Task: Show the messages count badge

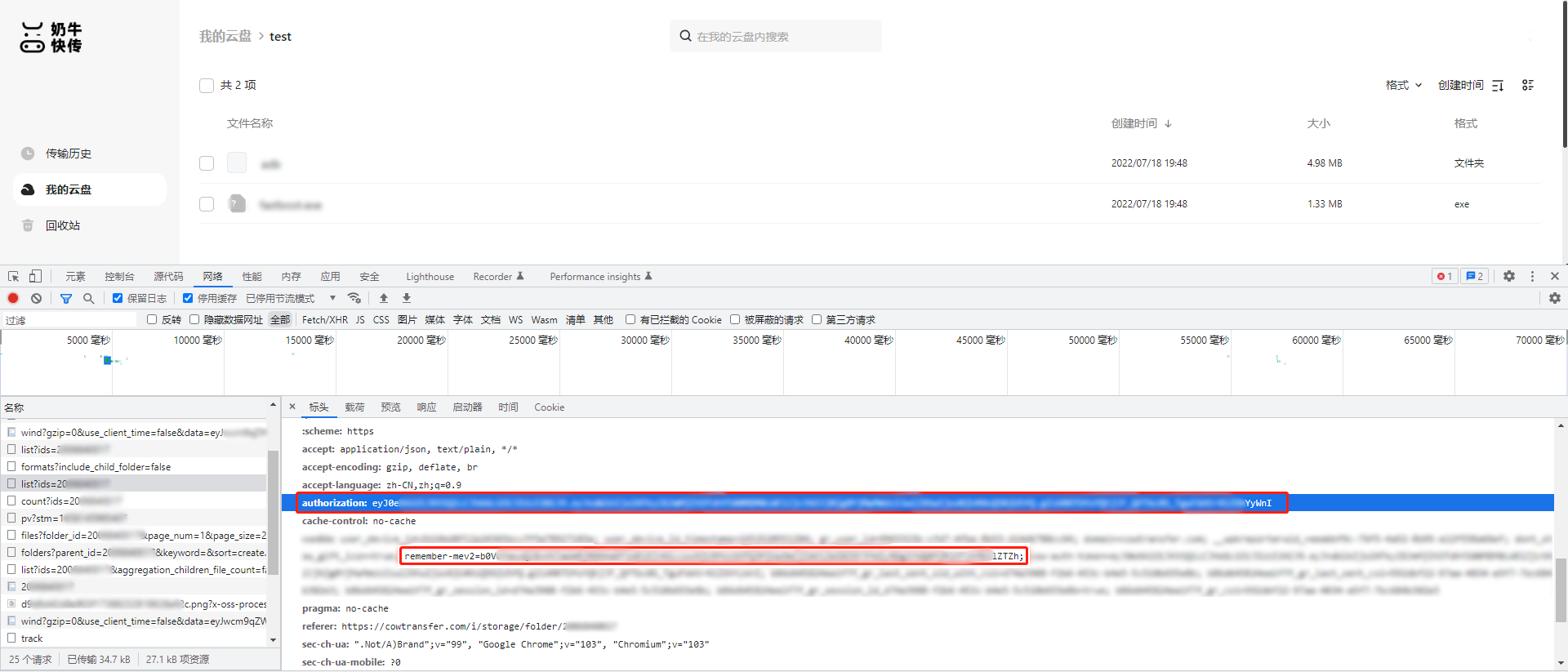Action: click(x=1475, y=277)
